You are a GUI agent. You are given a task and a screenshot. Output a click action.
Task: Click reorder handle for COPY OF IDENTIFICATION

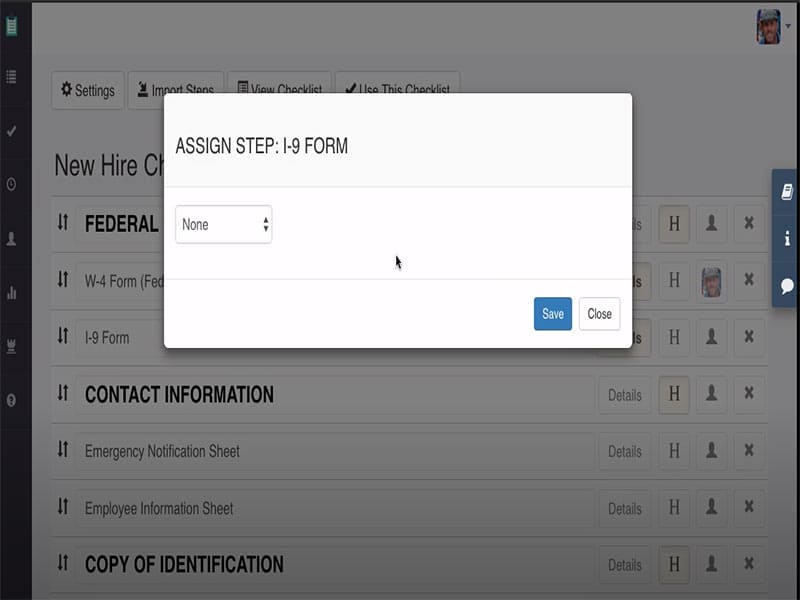pos(63,563)
